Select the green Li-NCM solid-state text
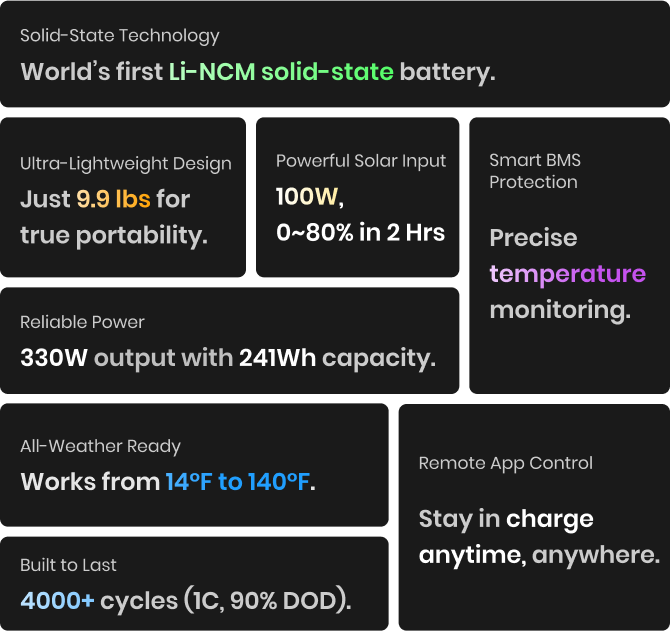Screen dimensions: 670x631 (281, 72)
